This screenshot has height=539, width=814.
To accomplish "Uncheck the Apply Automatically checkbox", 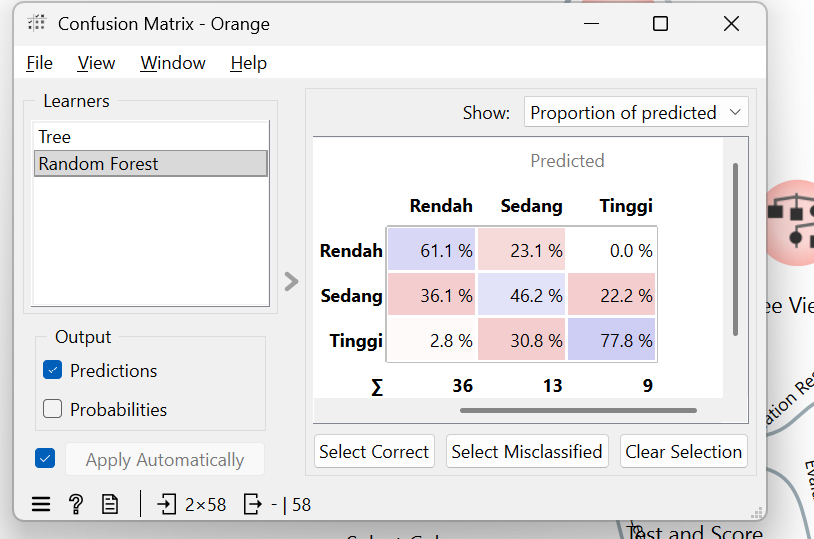I will tap(45, 459).
